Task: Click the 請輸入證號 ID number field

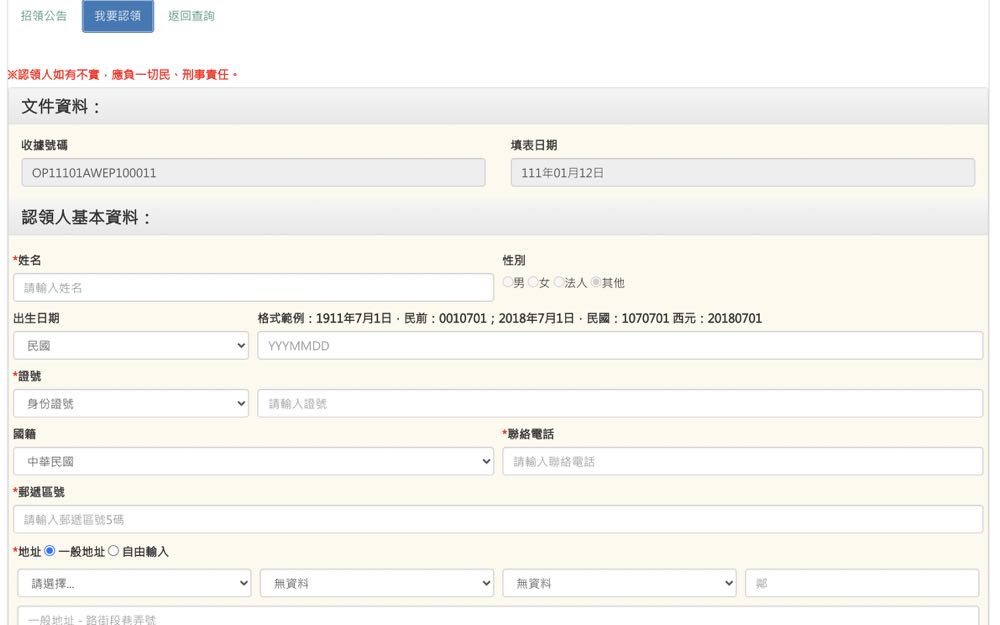Action: [620, 404]
